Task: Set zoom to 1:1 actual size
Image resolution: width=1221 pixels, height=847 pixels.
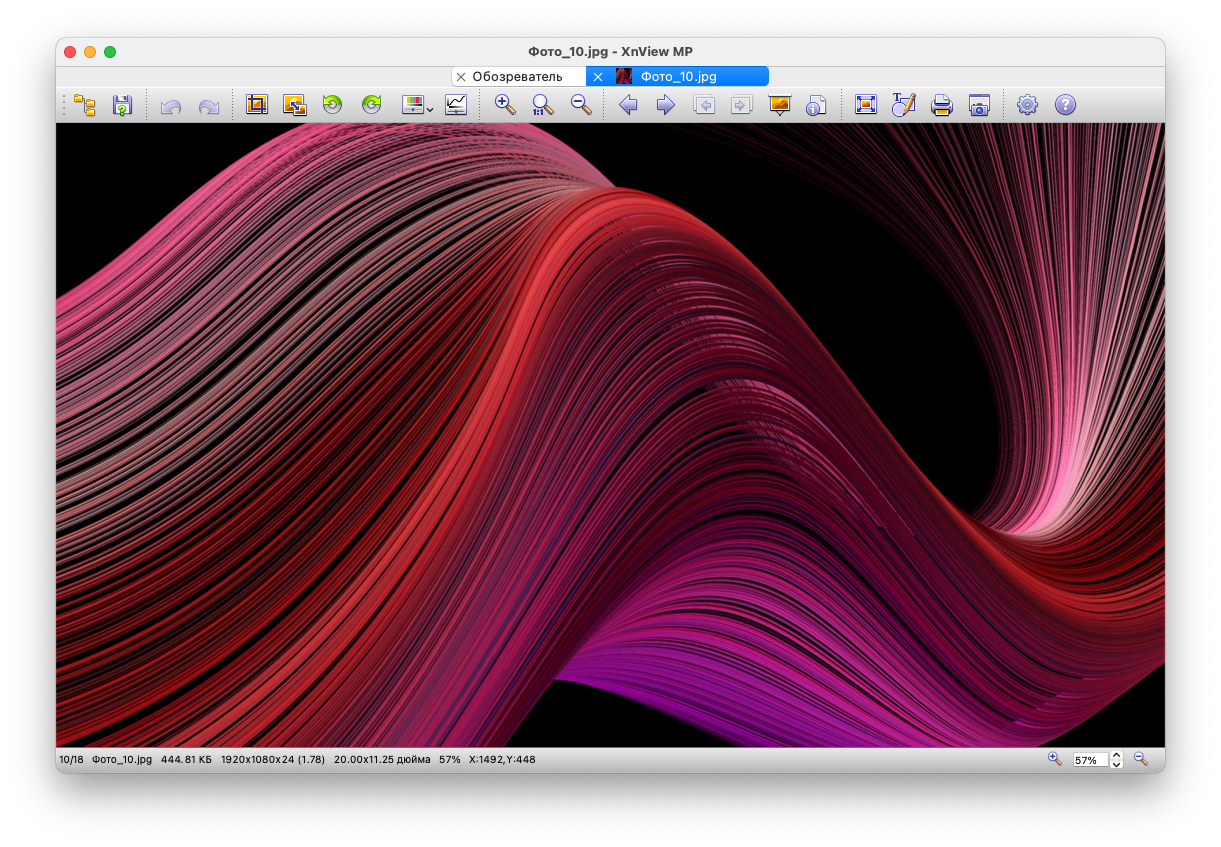Action: [x=543, y=105]
